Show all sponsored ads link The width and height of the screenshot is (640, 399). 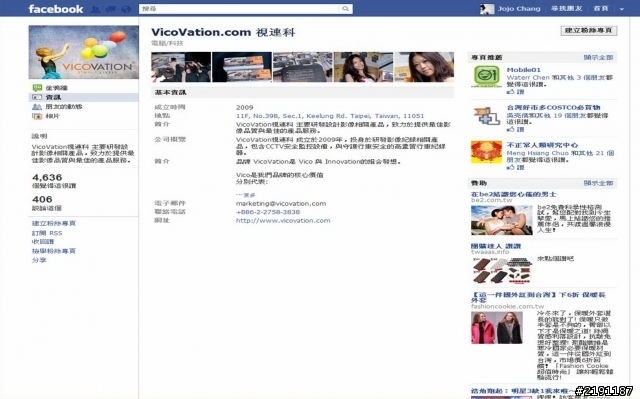pyautogui.click(x=598, y=183)
